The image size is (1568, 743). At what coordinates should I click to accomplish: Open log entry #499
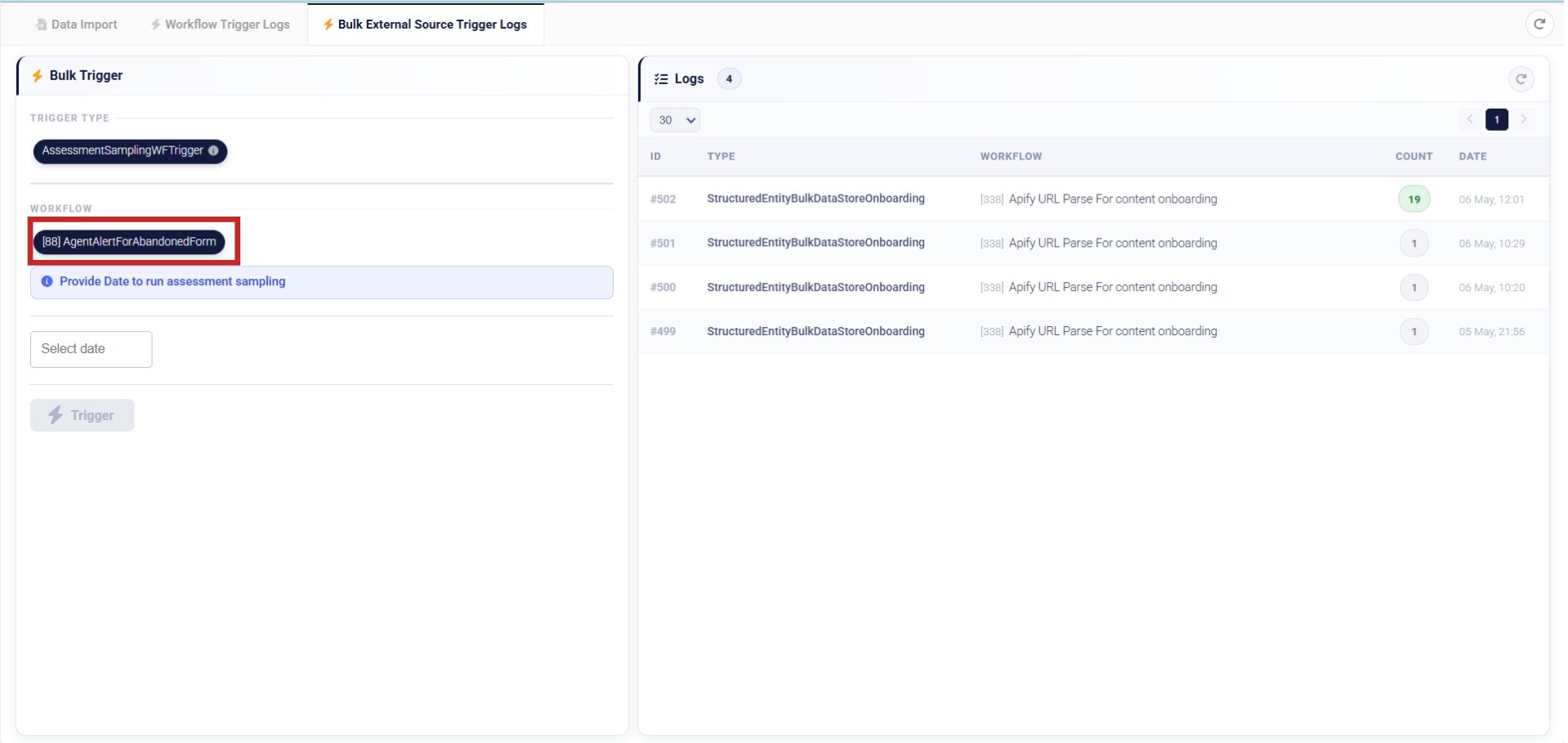coord(1093,332)
